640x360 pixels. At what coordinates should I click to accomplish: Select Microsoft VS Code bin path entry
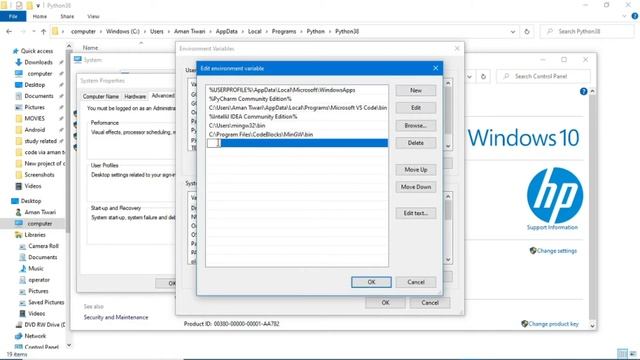coord(297,108)
